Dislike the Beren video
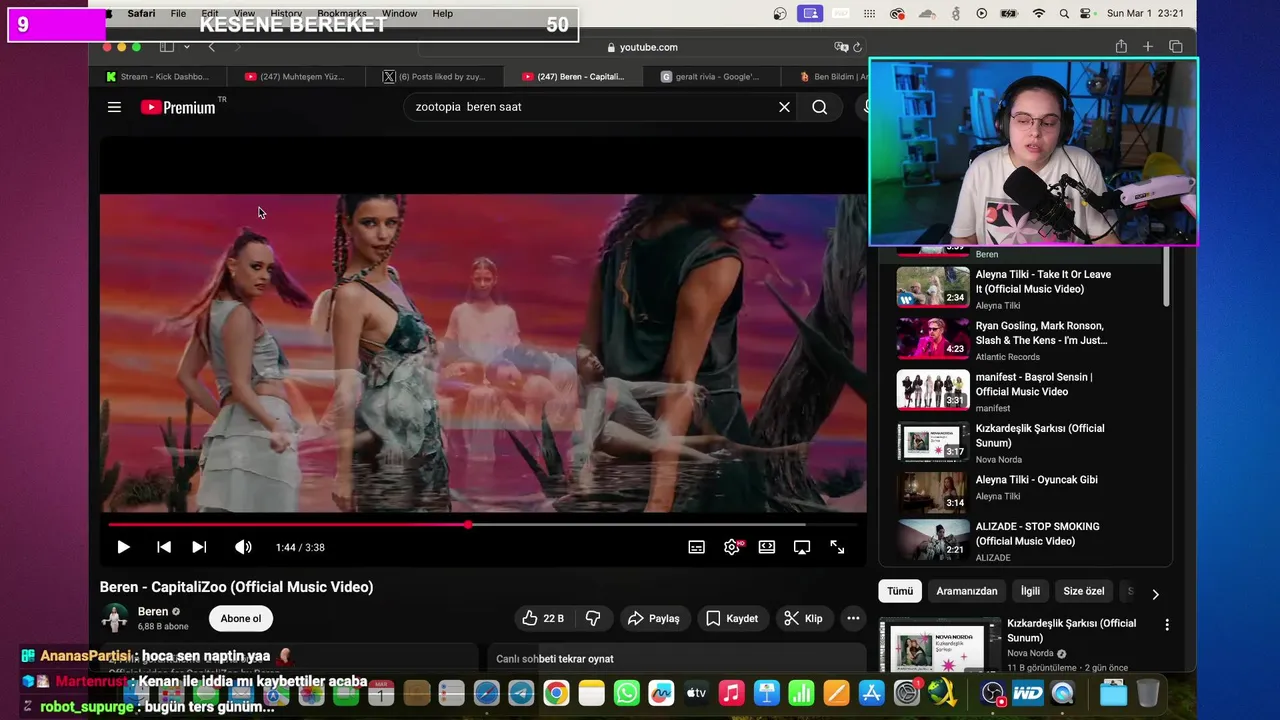Viewport: 1280px width, 720px height. click(593, 618)
